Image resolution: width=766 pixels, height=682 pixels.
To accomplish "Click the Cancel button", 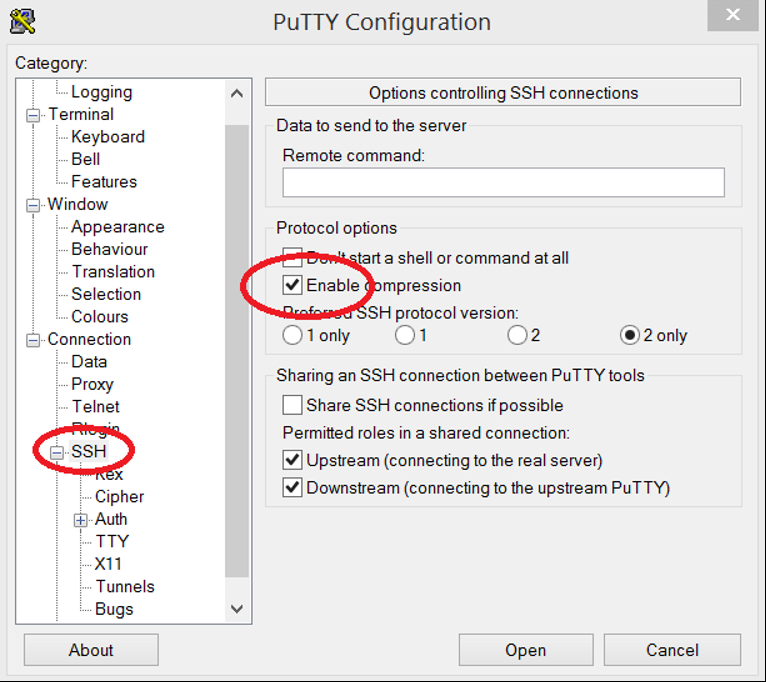I will click(672, 650).
